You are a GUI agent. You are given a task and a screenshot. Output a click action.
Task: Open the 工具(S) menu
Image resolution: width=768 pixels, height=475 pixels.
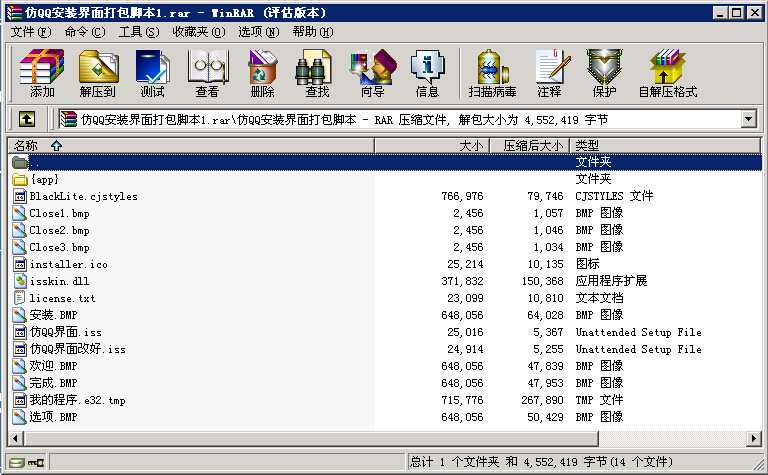coord(139,32)
